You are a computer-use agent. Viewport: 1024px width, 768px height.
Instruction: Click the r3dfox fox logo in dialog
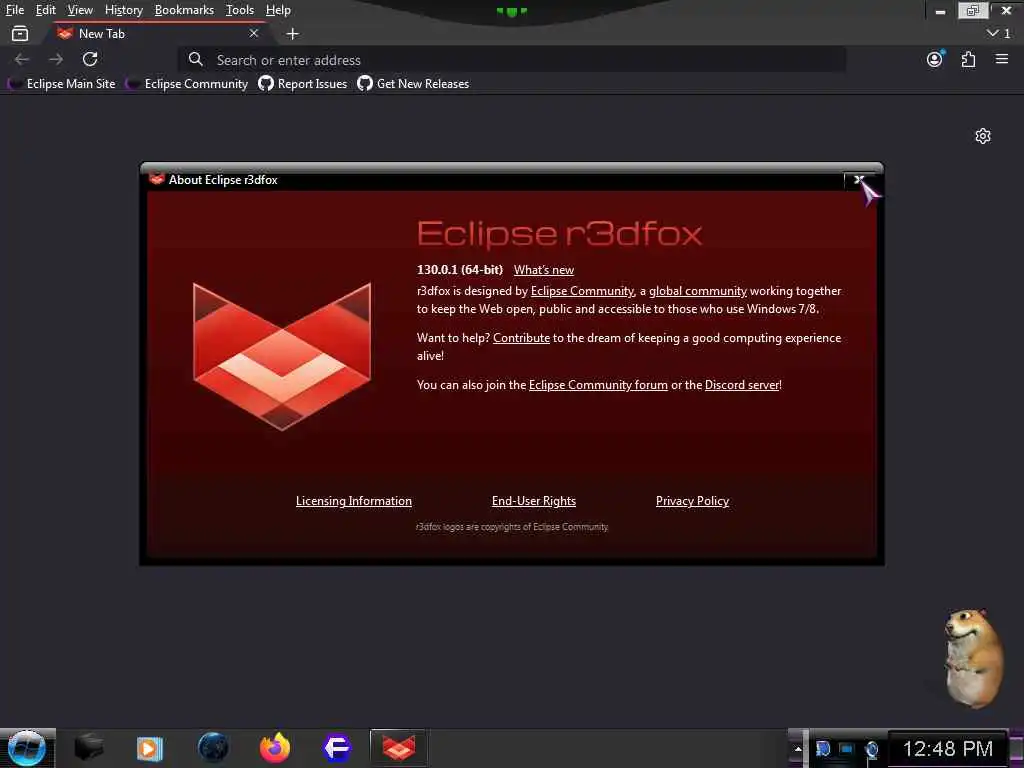click(282, 356)
